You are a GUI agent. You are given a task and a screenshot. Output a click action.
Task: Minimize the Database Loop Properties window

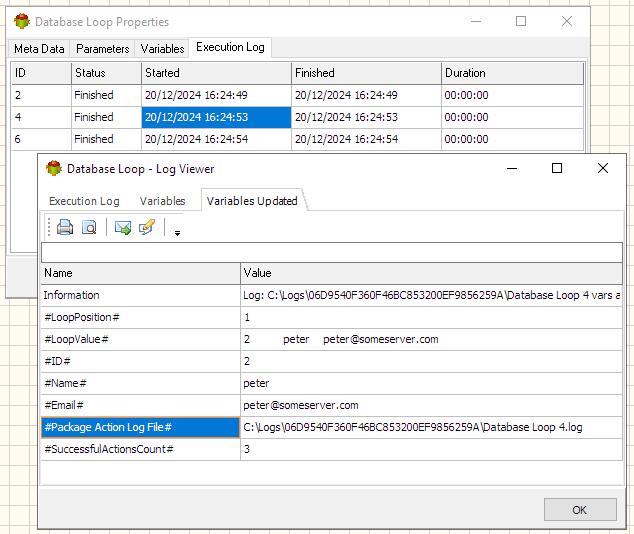476,21
